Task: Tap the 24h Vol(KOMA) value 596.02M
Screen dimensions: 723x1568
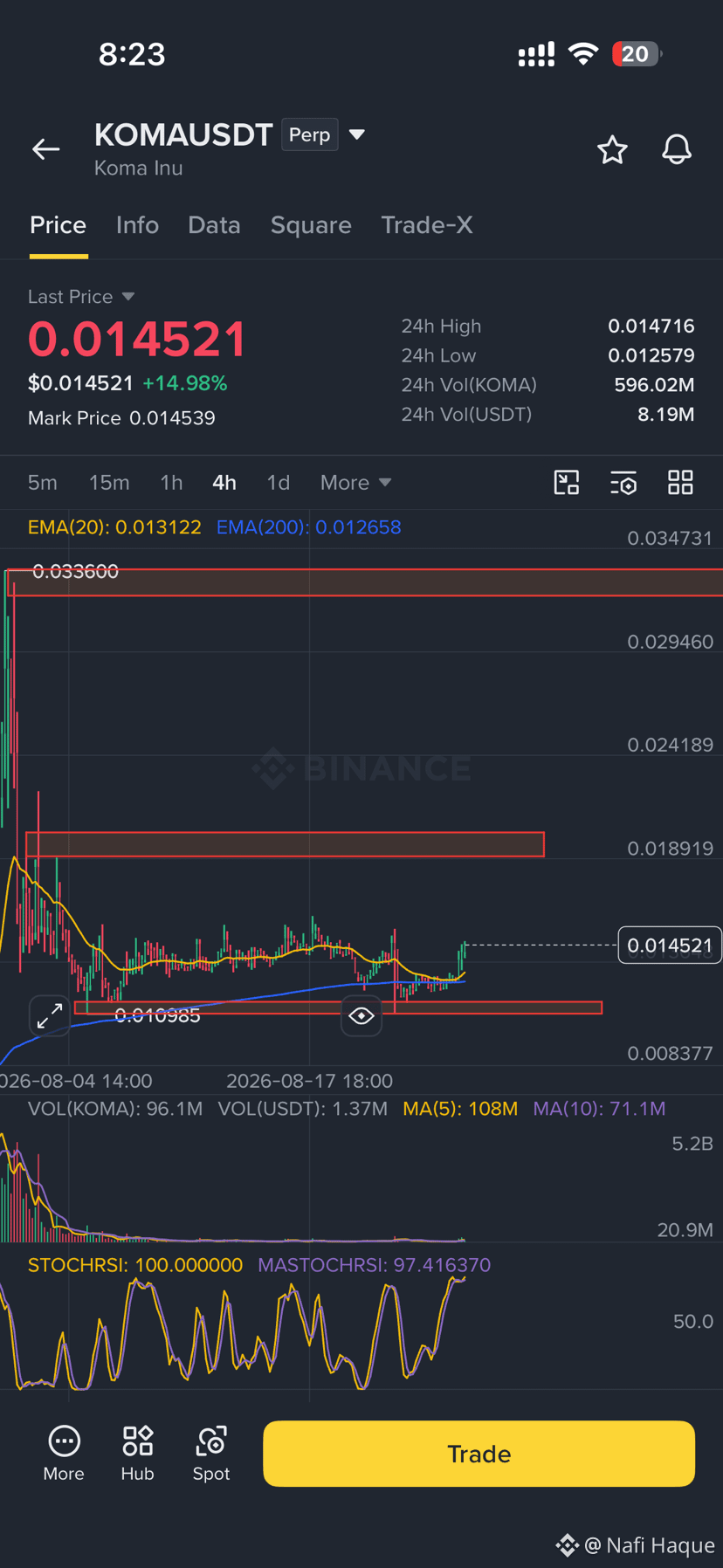Action: pyautogui.click(x=654, y=385)
